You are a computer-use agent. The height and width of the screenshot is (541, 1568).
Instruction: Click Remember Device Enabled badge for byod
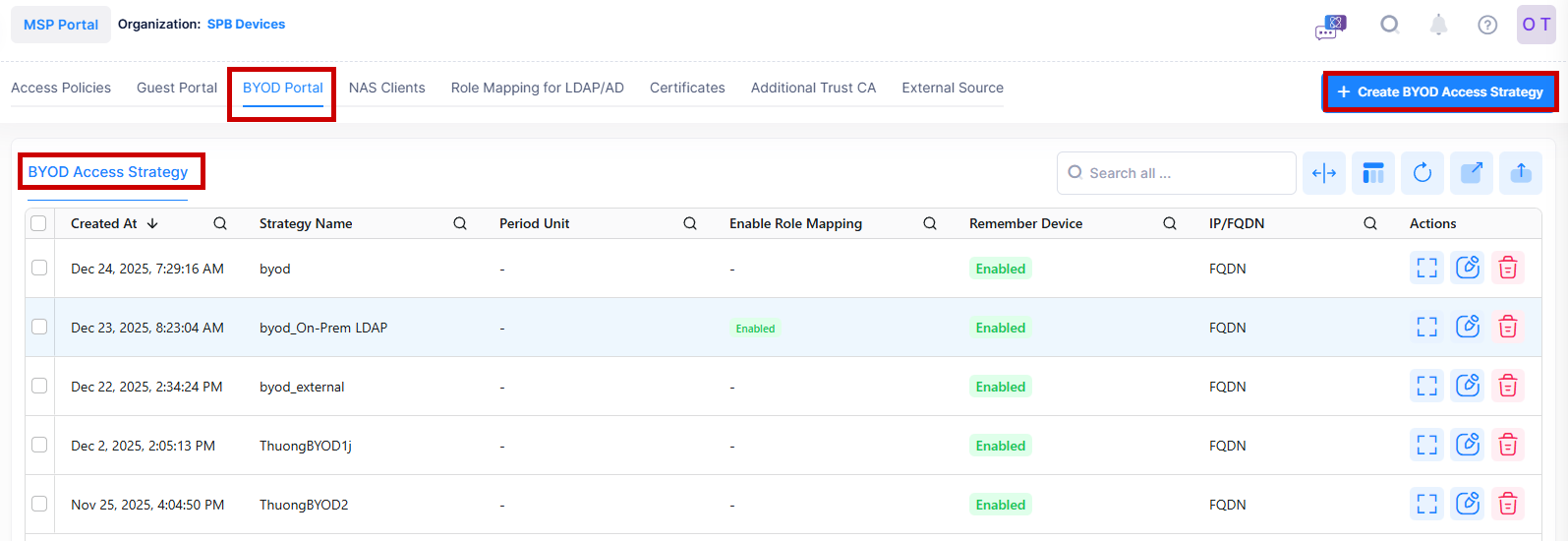tap(1001, 269)
